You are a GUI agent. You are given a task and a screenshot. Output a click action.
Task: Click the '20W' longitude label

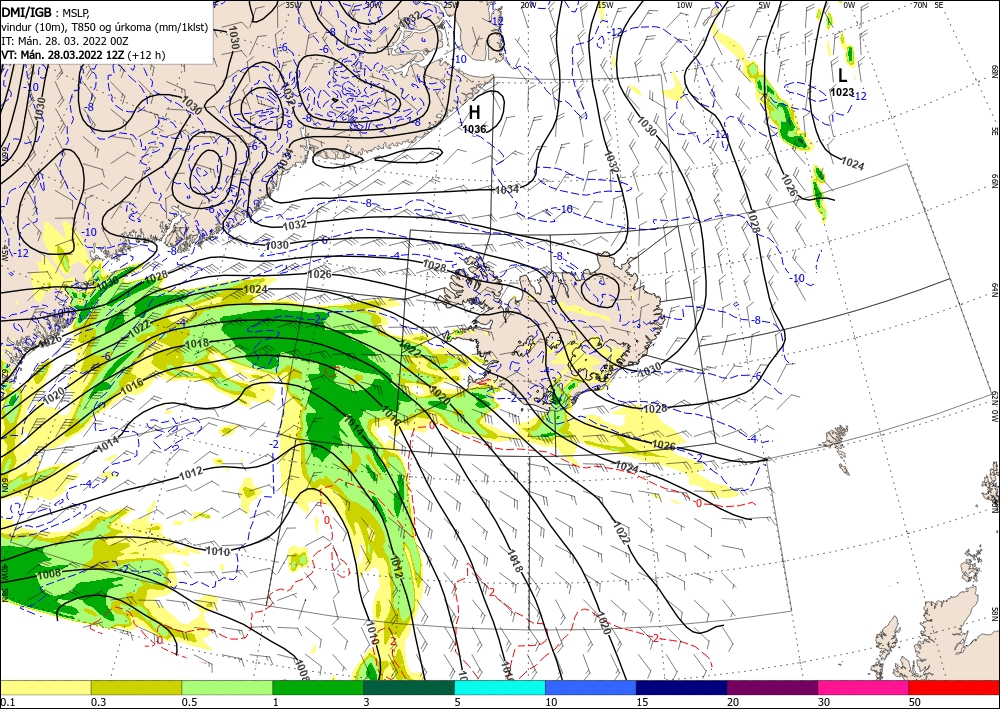point(527,5)
